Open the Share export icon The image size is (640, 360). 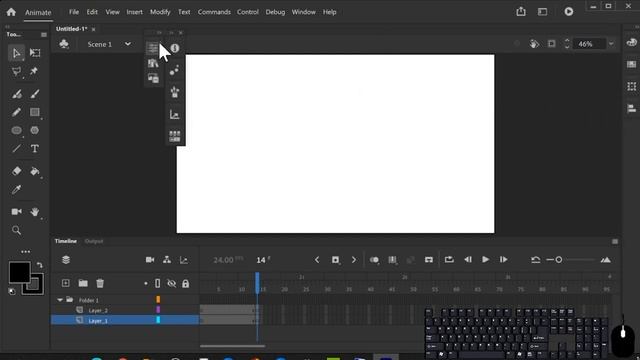(521, 11)
